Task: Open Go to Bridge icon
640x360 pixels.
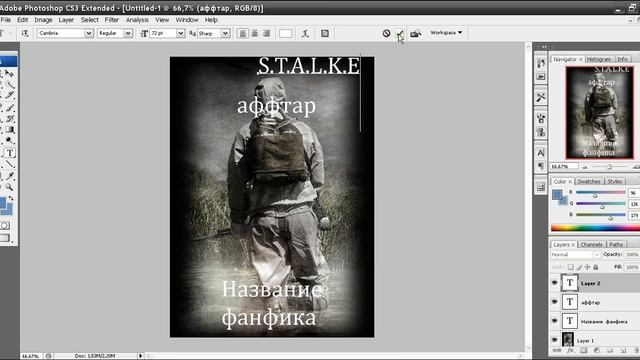Action: click(x=416, y=33)
